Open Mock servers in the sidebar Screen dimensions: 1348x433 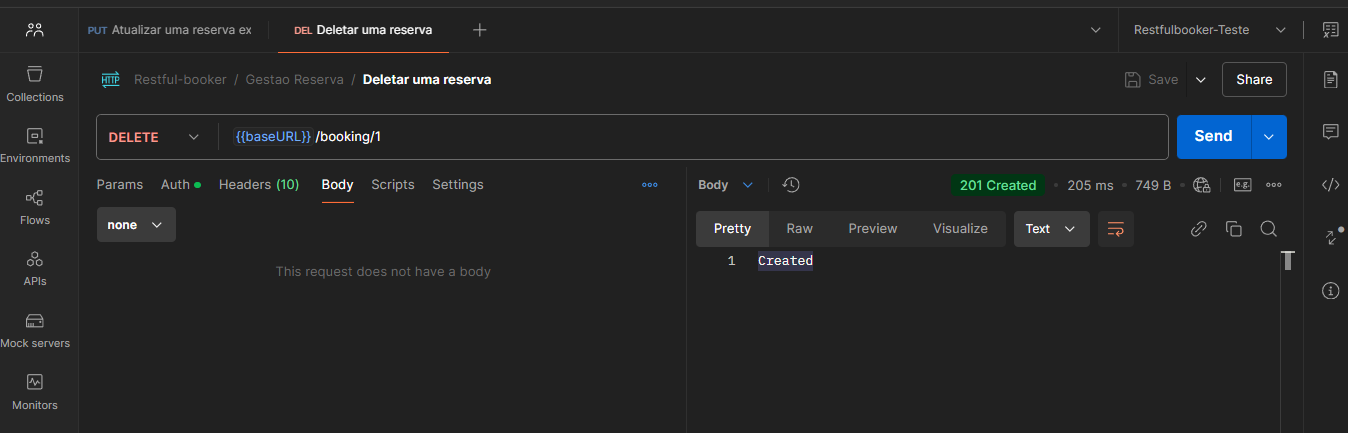pyautogui.click(x=35, y=330)
